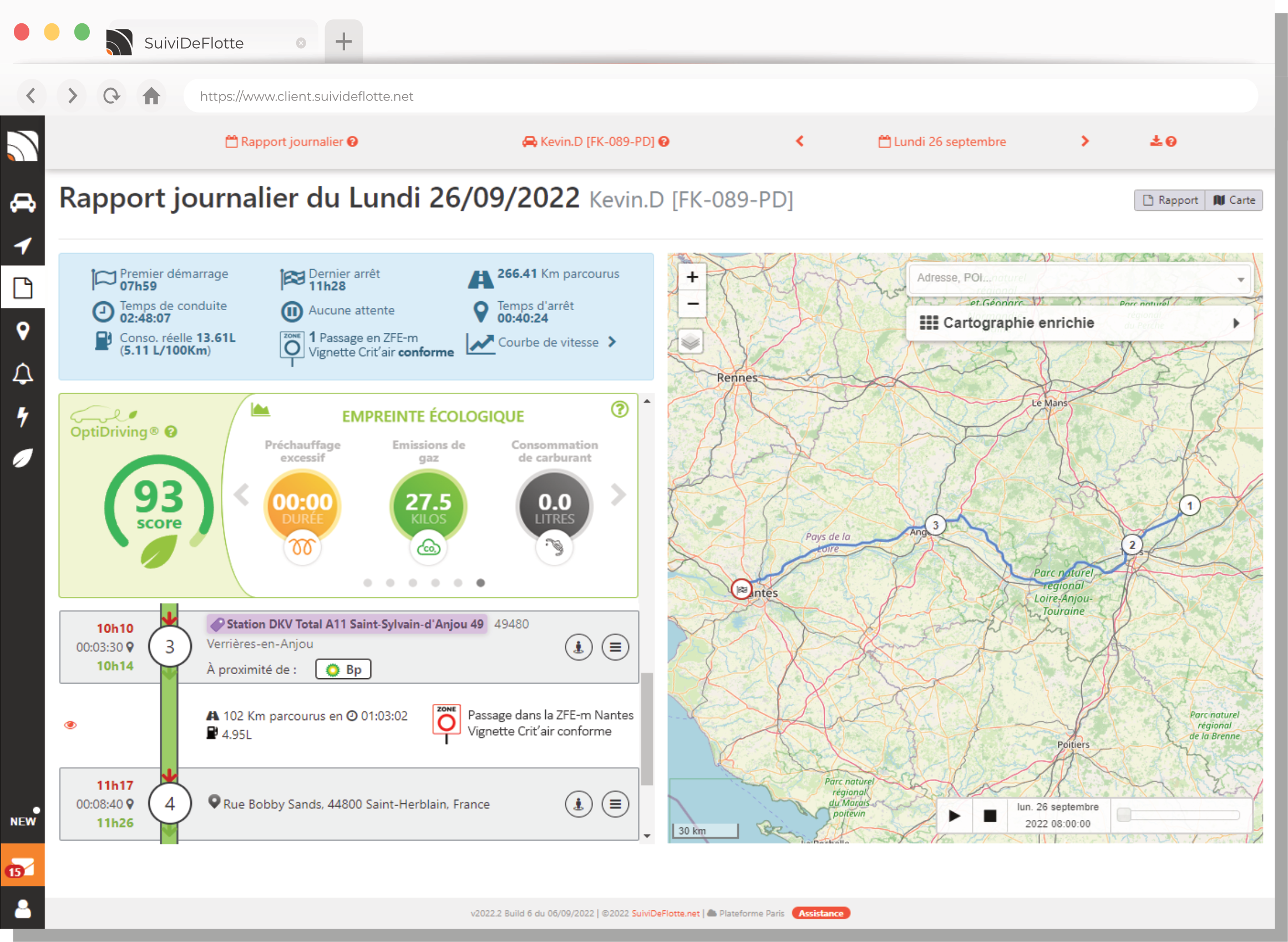Click the trip list scrollbar thumb
The height and width of the screenshot is (942, 1288).
[647, 729]
